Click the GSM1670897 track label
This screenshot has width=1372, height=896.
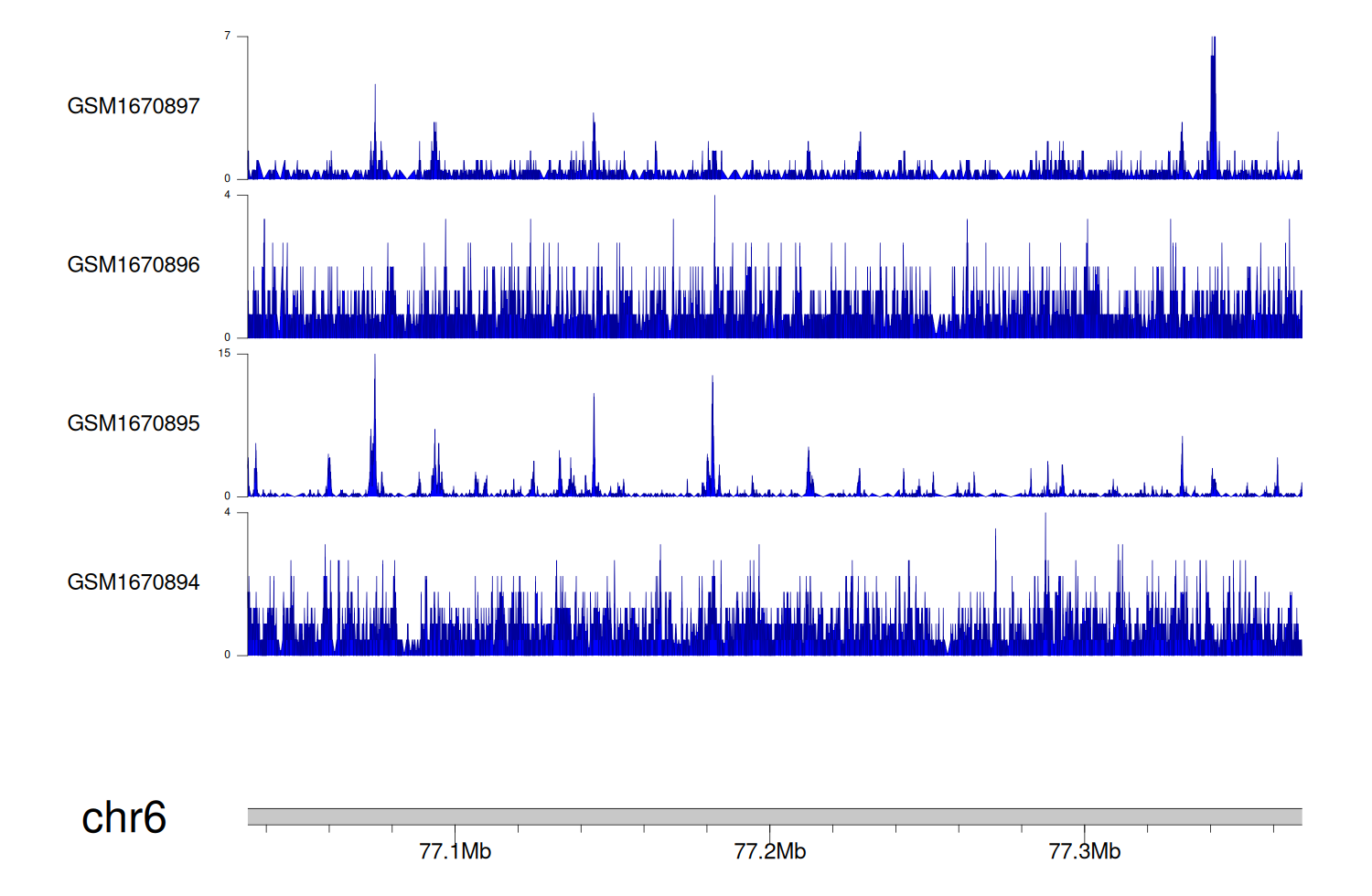coord(134,106)
